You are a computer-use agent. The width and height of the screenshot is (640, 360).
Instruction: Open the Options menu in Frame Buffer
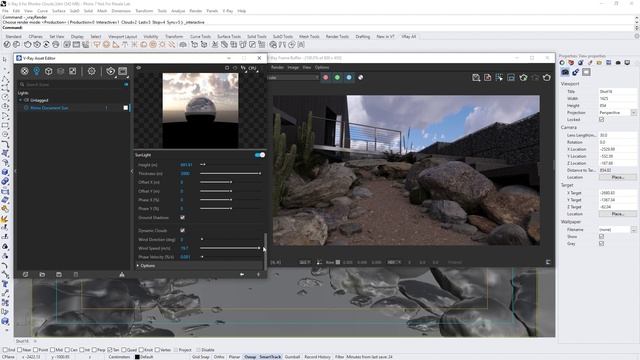click(x=322, y=67)
